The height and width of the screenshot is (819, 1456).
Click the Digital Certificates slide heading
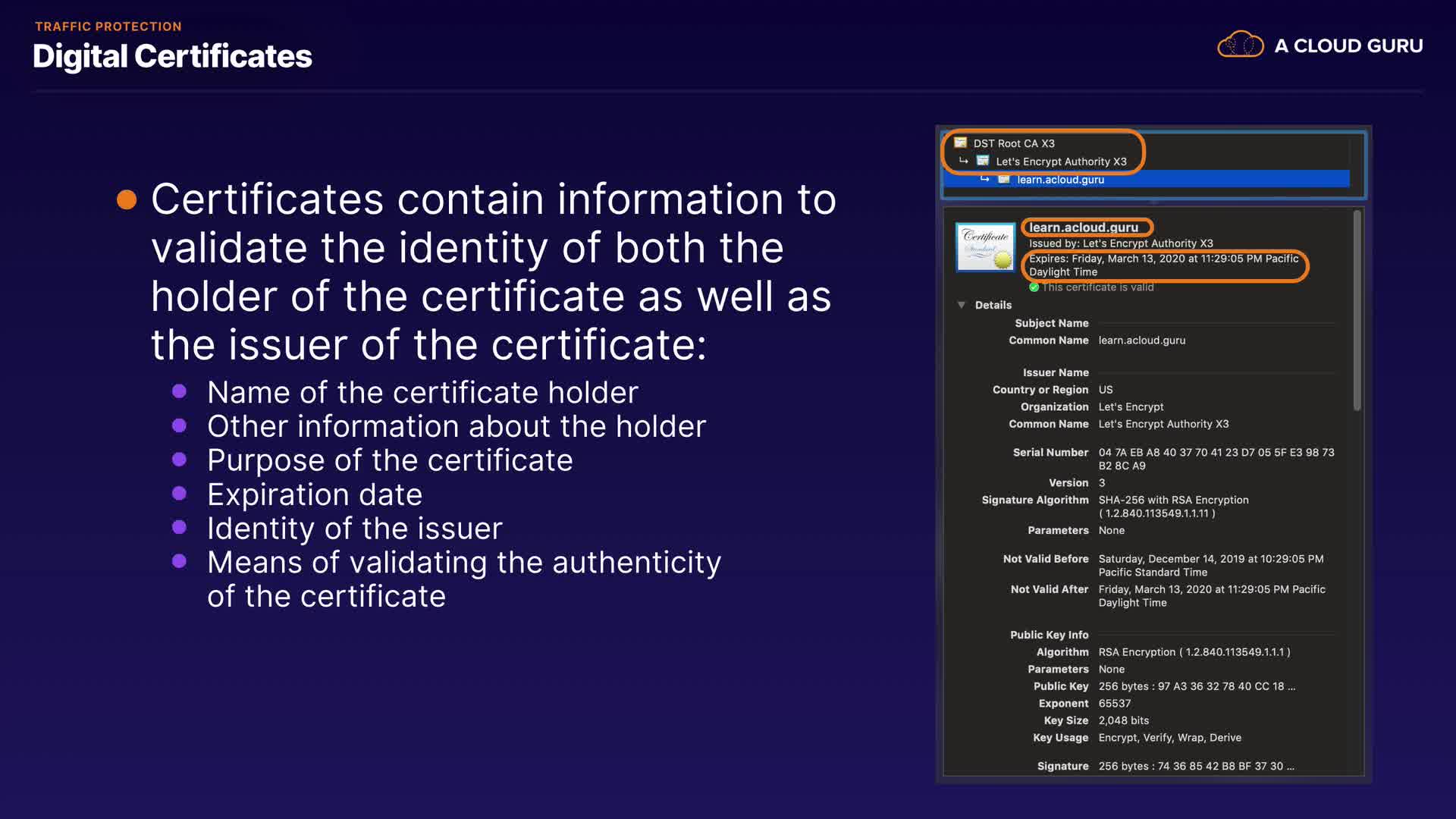pos(172,57)
